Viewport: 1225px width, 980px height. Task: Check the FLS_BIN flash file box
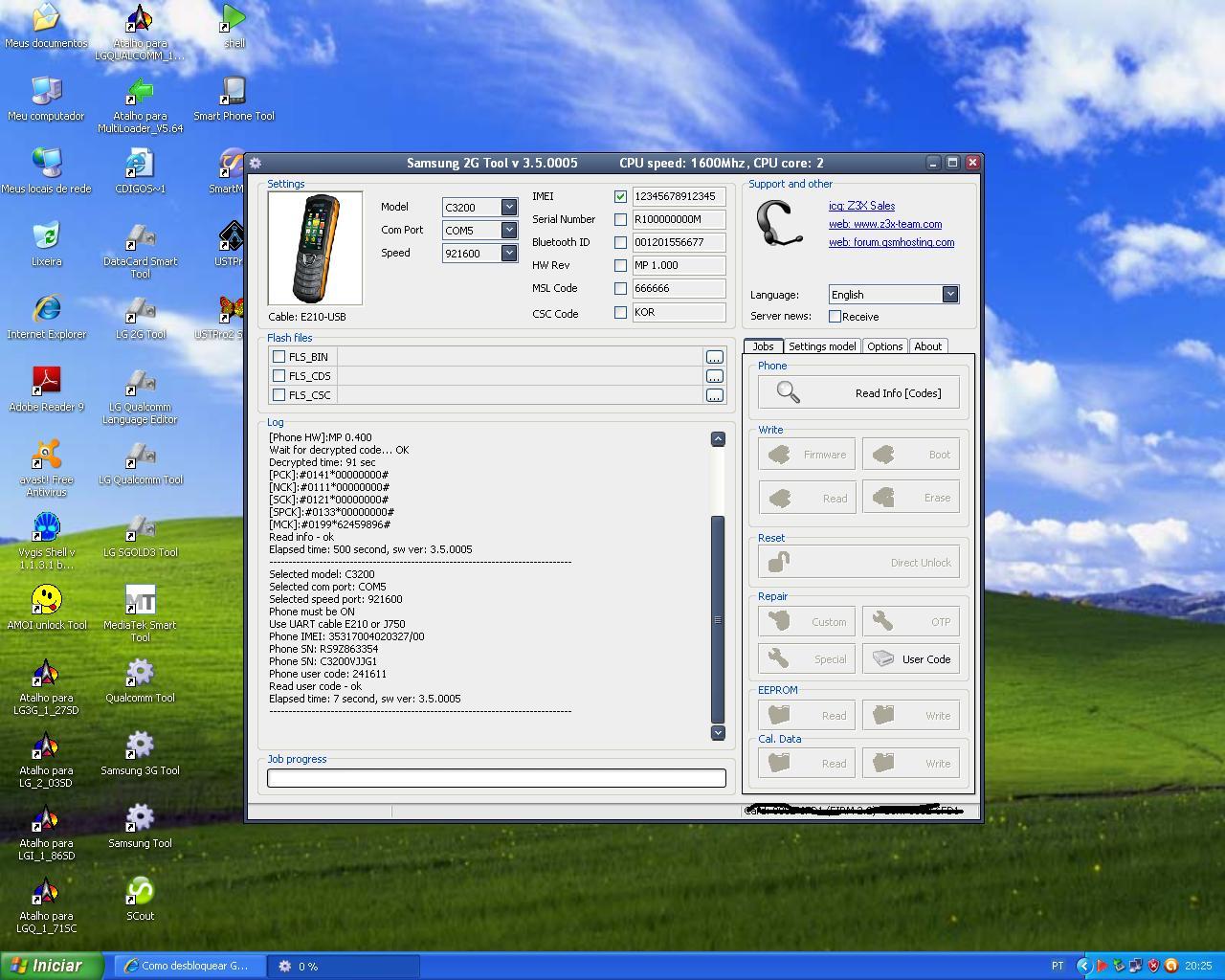pyautogui.click(x=279, y=356)
